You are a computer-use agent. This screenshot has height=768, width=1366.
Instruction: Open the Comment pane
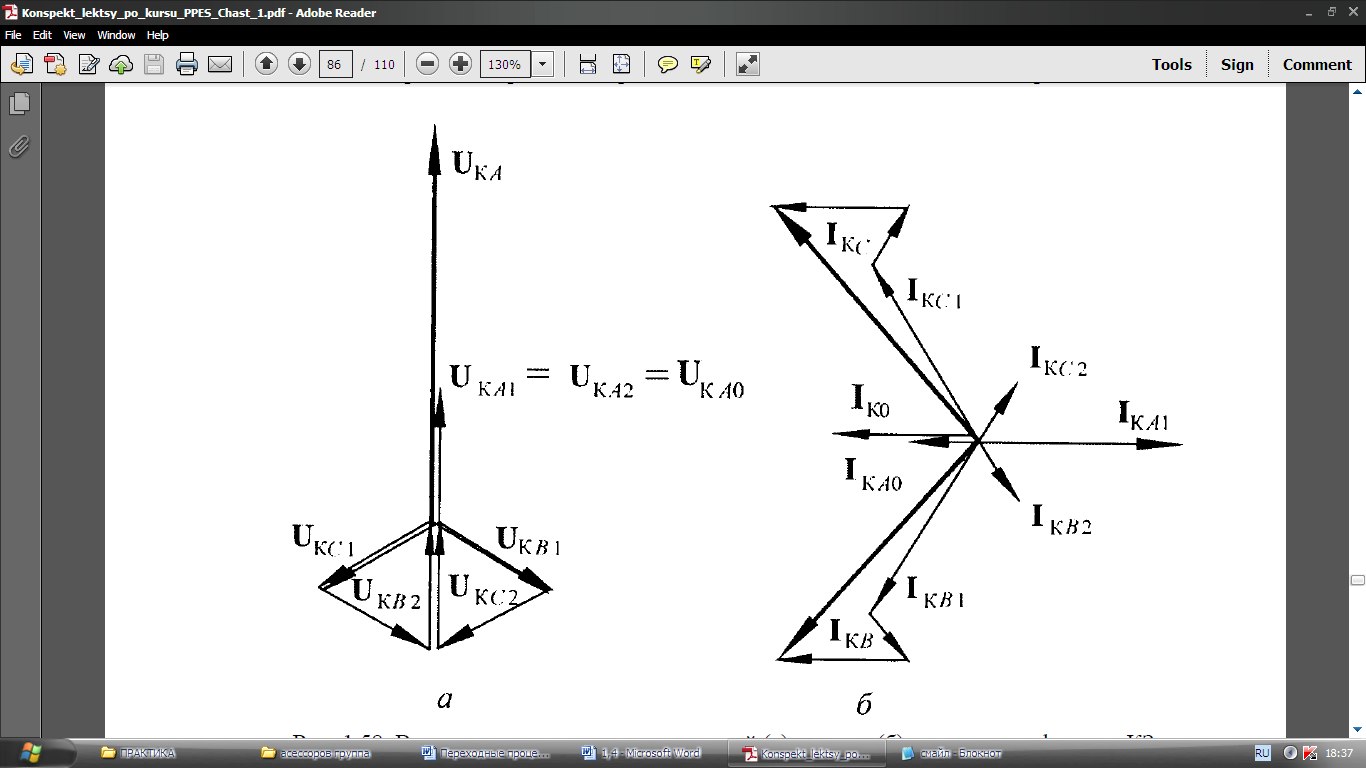(x=1317, y=64)
